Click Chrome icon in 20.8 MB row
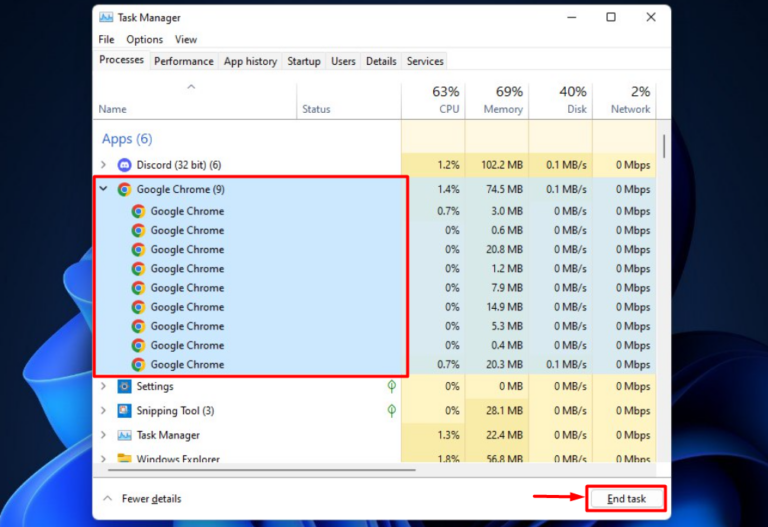The image size is (768, 527). click(x=139, y=250)
